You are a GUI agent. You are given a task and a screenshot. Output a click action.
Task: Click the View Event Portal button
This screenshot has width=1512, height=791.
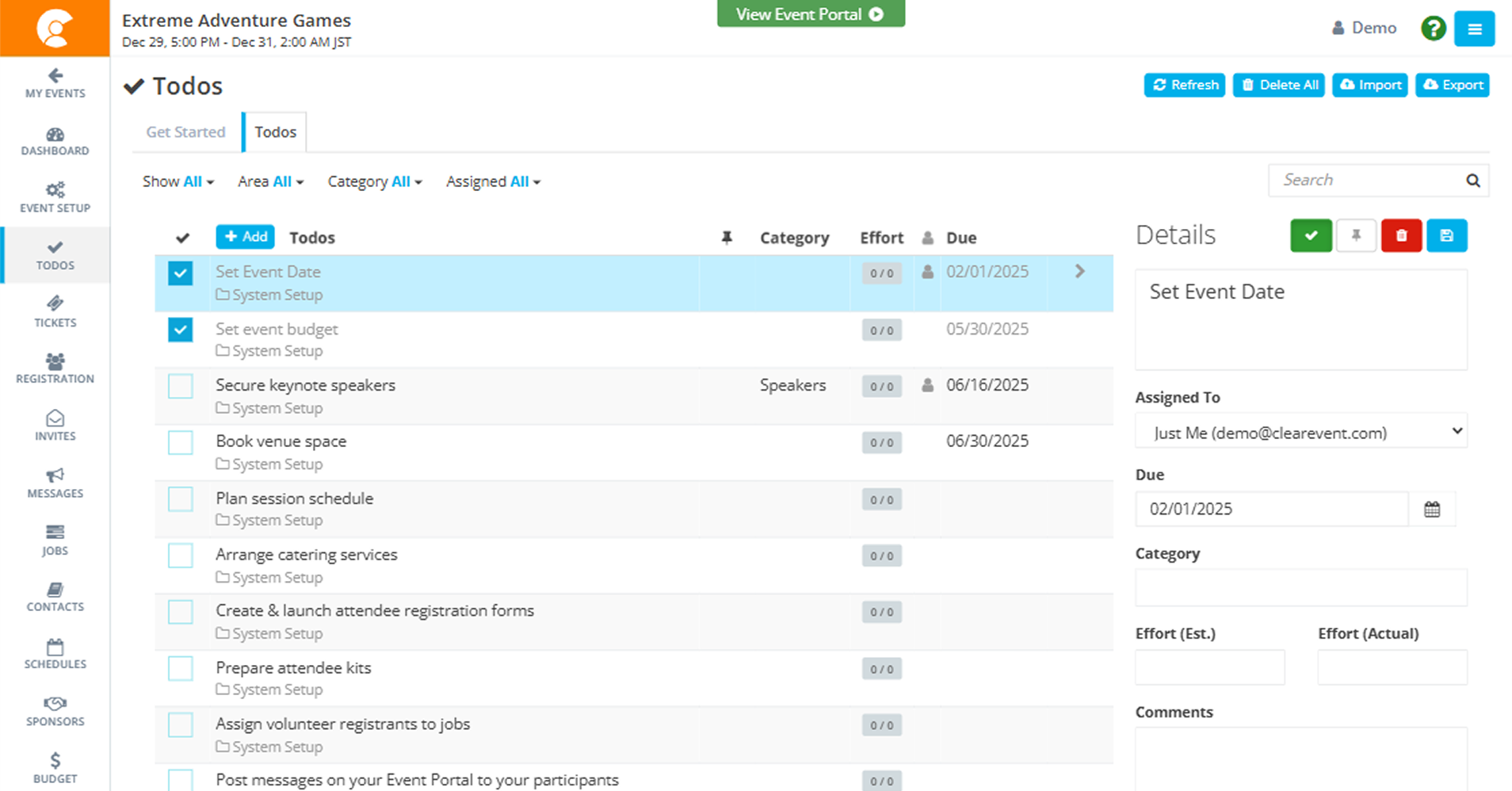coord(810,13)
